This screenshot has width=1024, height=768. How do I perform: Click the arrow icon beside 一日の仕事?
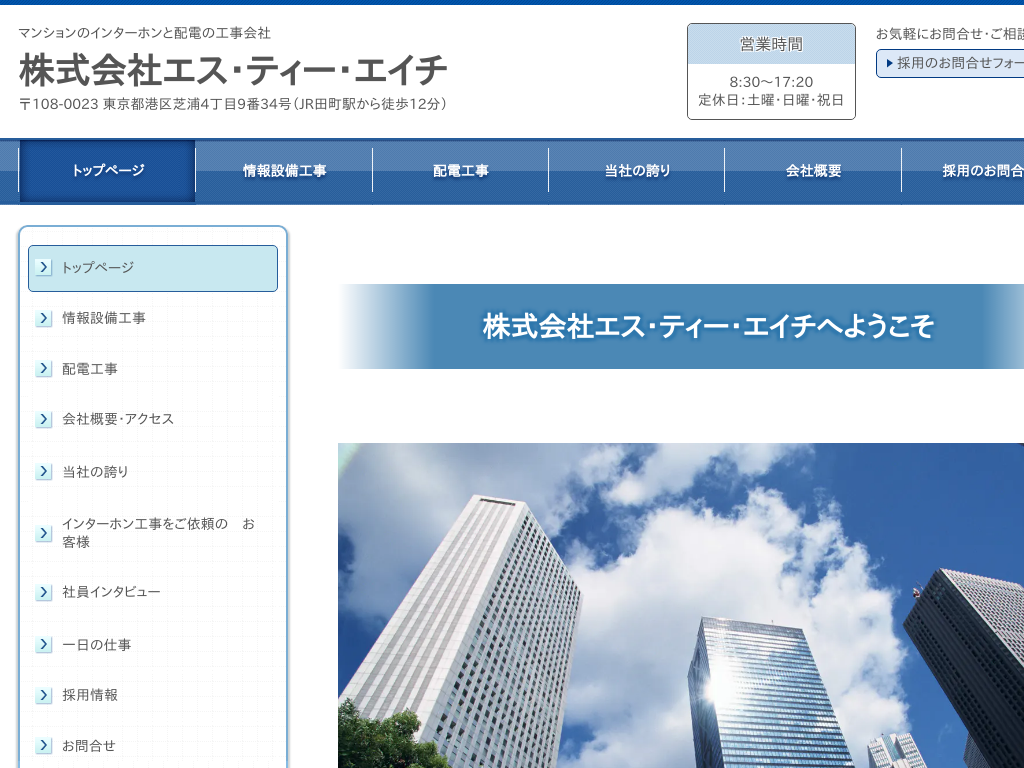pyautogui.click(x=44, y=645)
